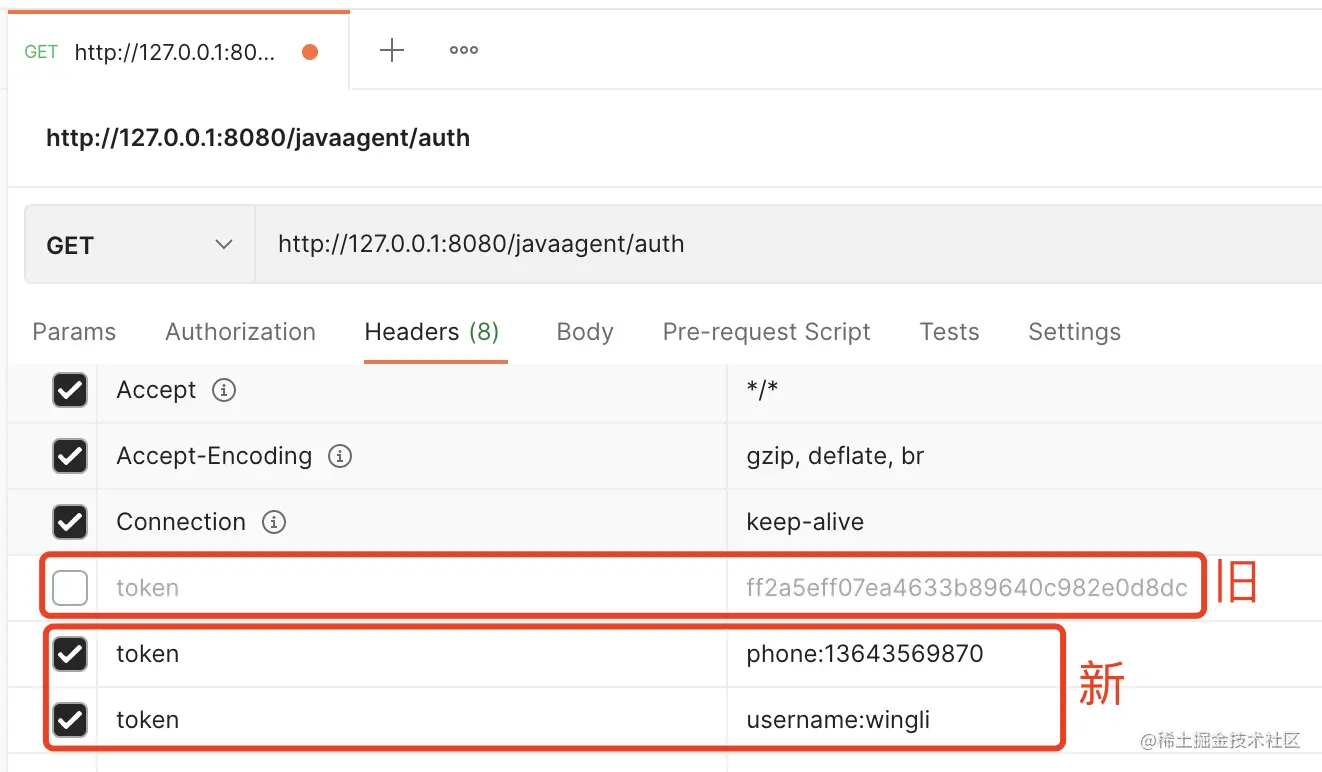Uncheck the token phone:13643569870 checkbox

point(70,654)
